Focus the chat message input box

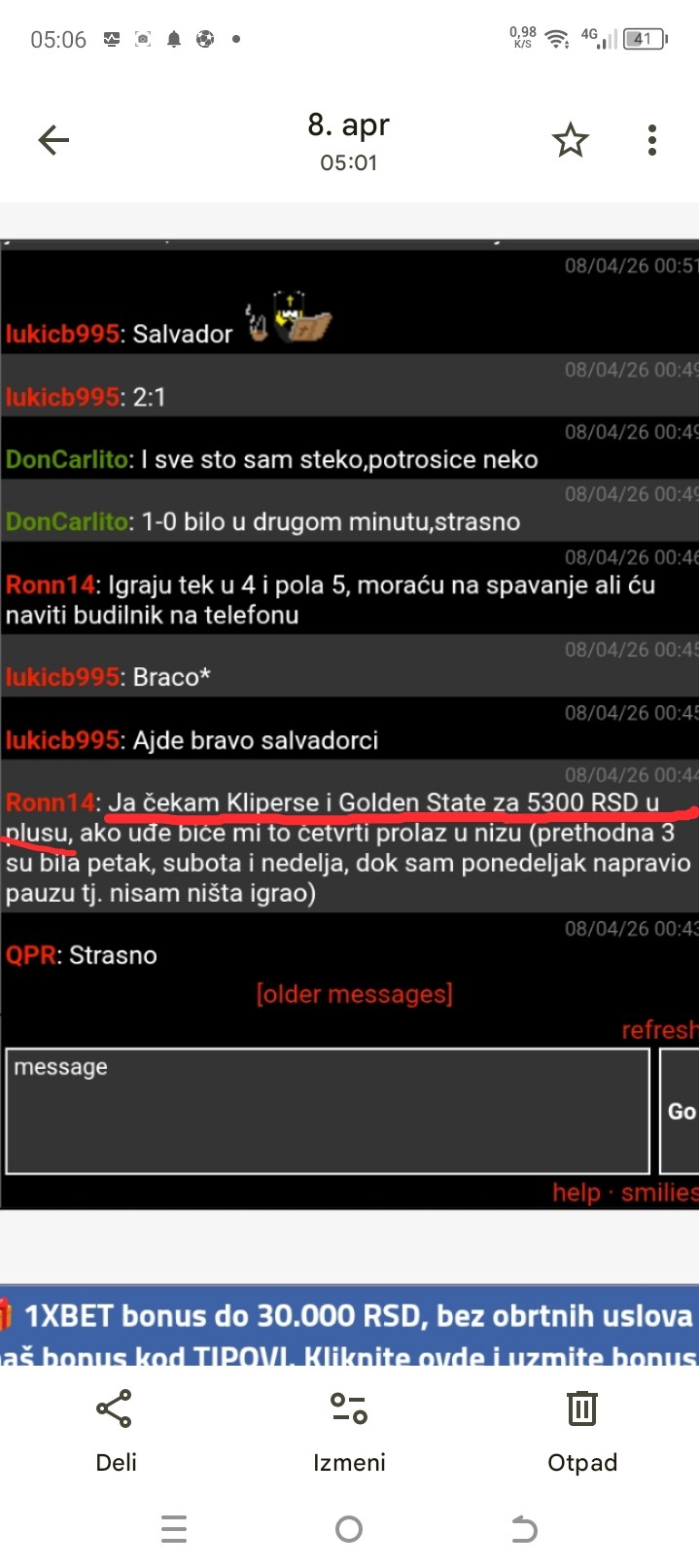pos(328,1111)
